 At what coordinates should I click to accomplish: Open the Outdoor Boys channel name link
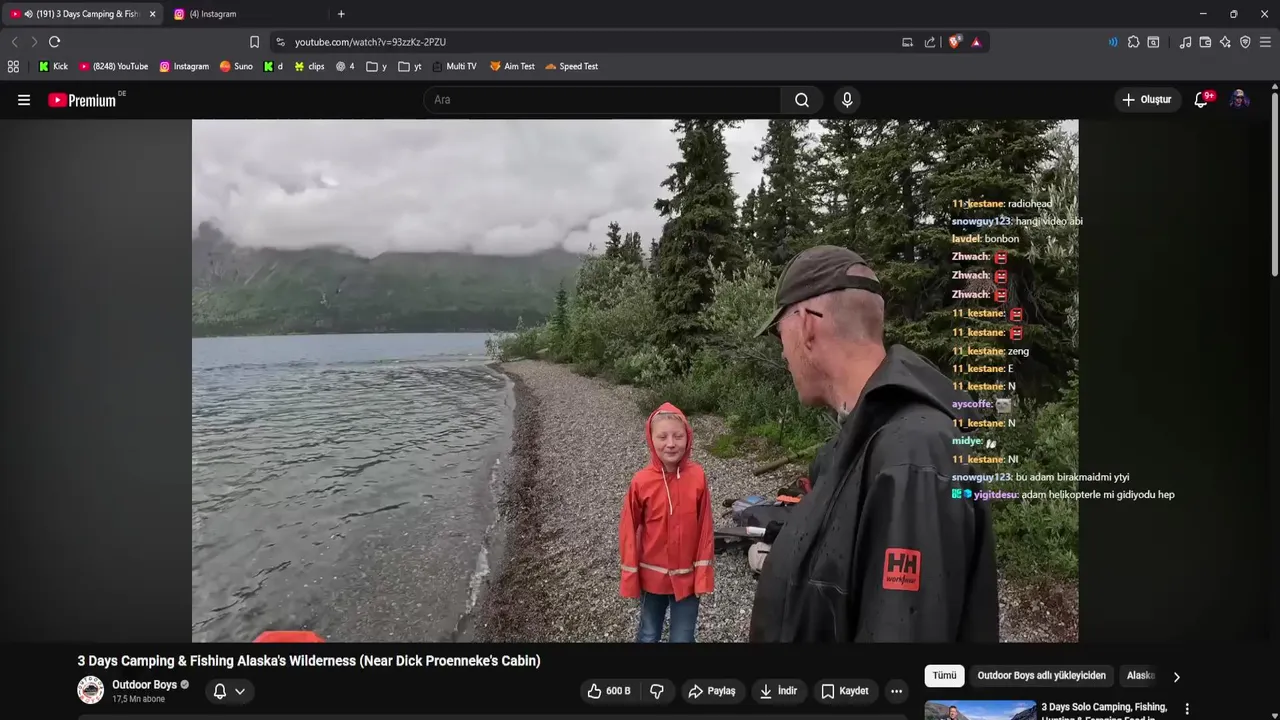(144, 685)
